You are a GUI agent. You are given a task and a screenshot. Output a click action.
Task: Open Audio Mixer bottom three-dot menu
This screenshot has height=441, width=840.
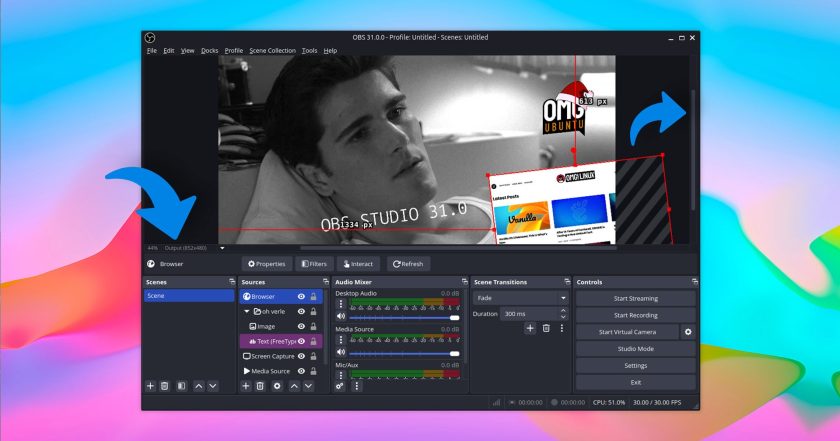[357, 386]
